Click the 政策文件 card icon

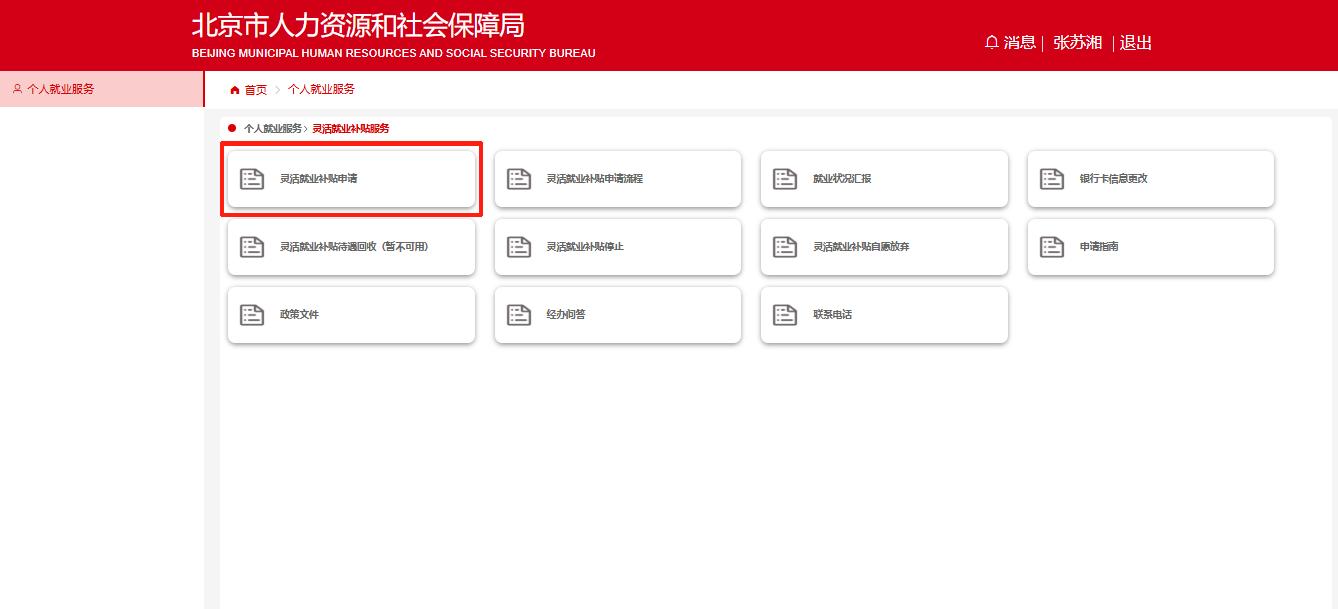click(252, 313)
